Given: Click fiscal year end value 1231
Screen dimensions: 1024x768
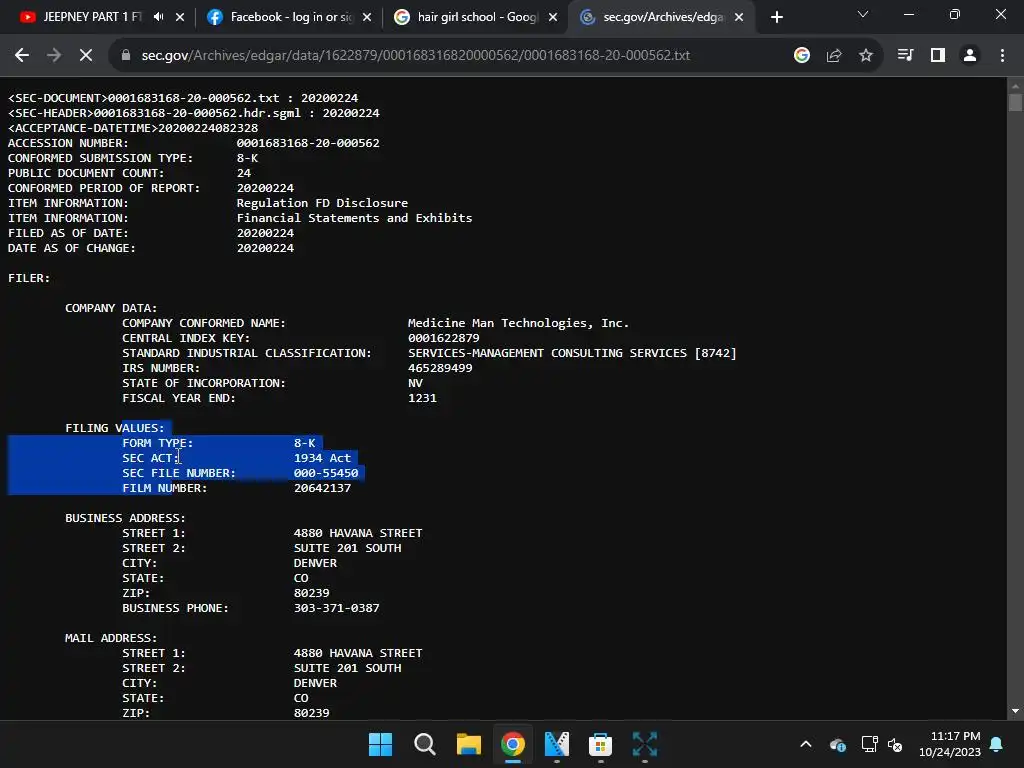Looking at the screenshot, I should click(422, 398).
